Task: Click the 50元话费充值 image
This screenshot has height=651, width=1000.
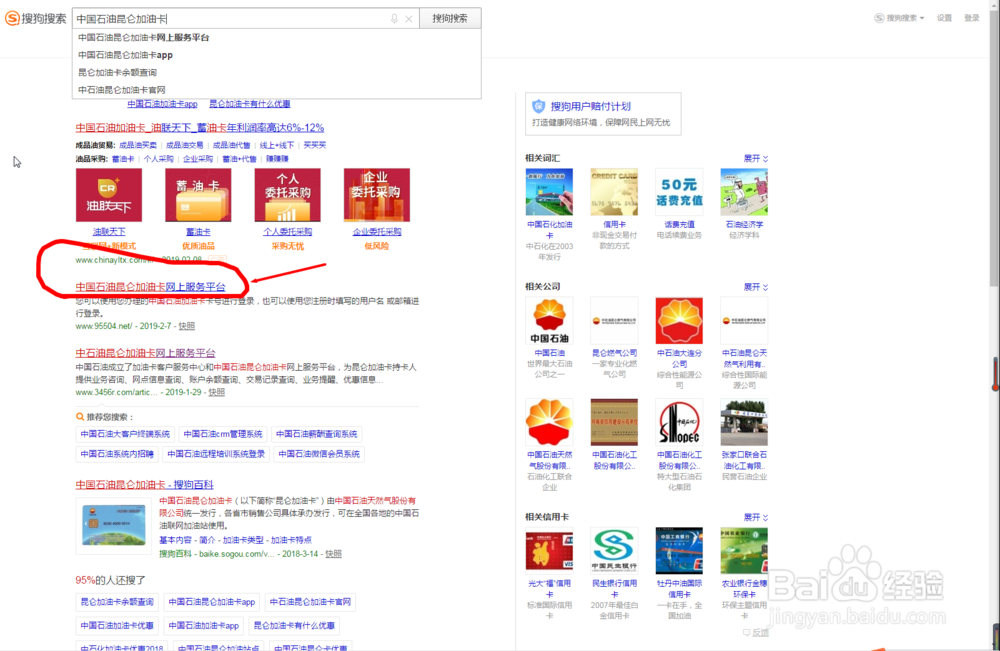Action: [679, 192]
